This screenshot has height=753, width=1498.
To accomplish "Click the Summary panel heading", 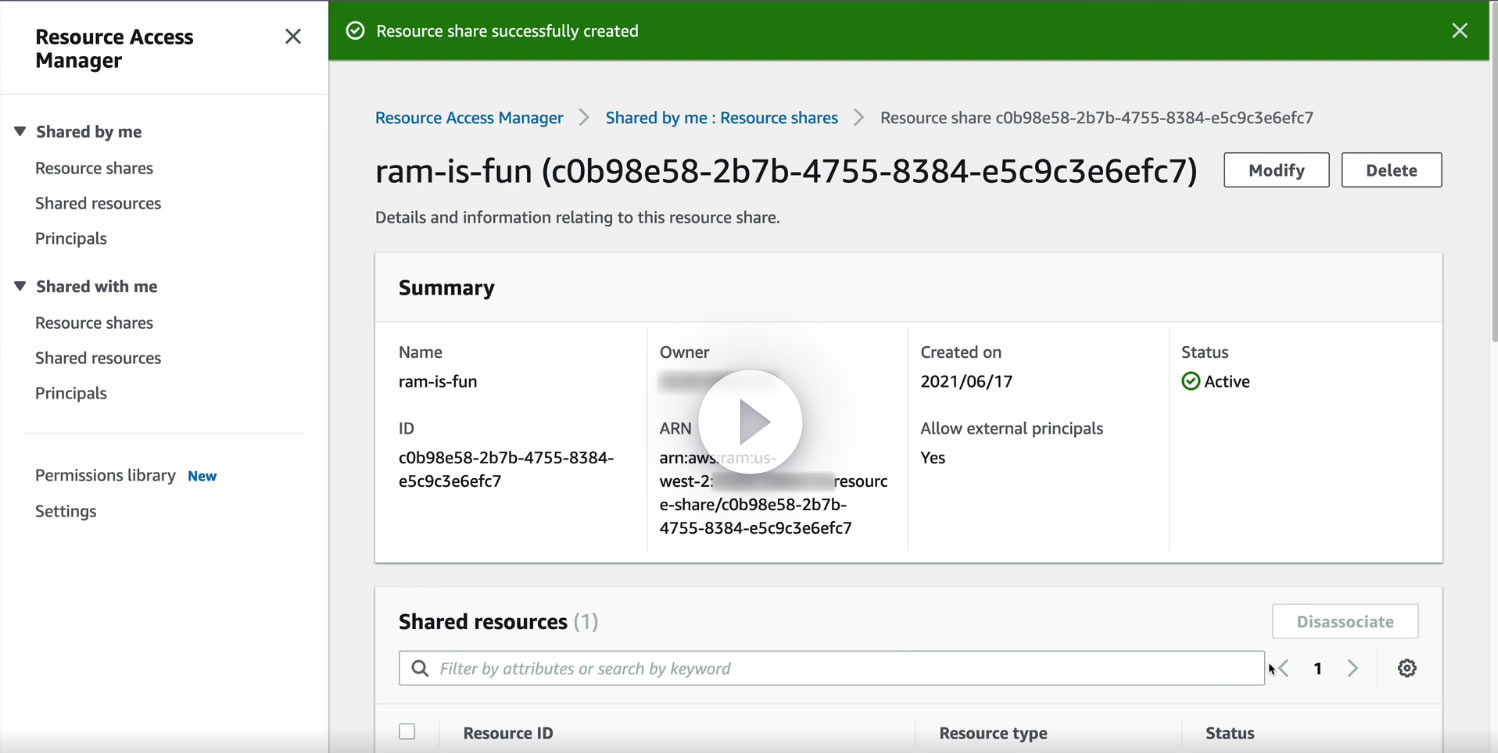I will (446, 287).
